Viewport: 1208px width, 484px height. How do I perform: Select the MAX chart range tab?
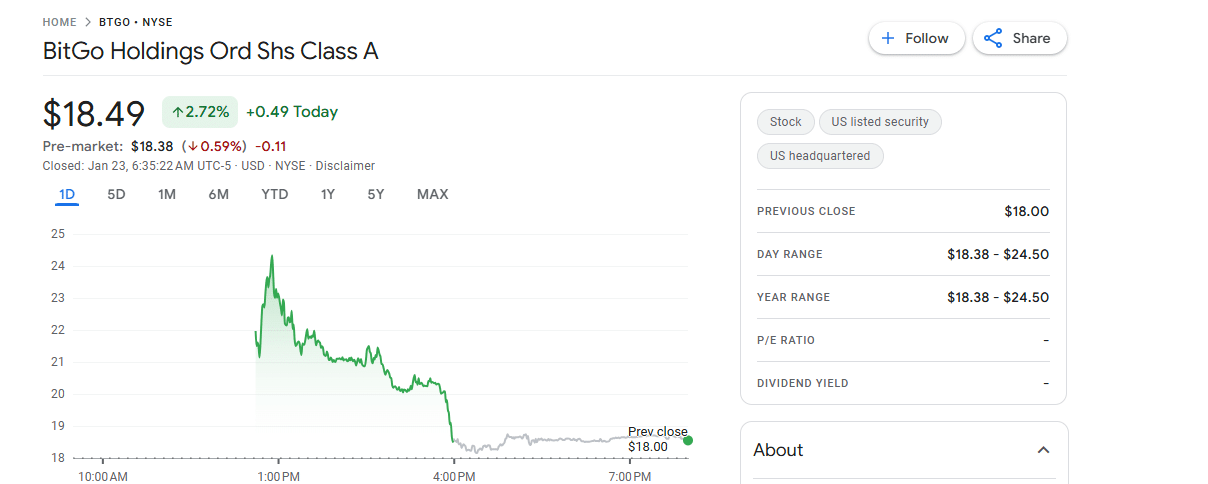click(x=432, y=194)
